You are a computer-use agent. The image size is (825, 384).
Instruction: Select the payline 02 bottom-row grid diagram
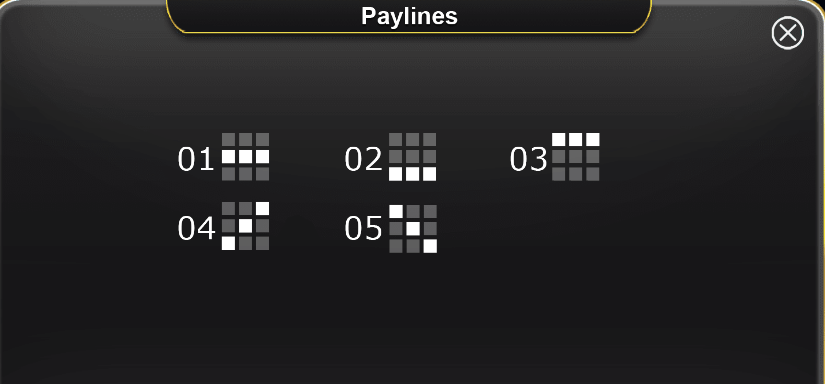(412, 157)
